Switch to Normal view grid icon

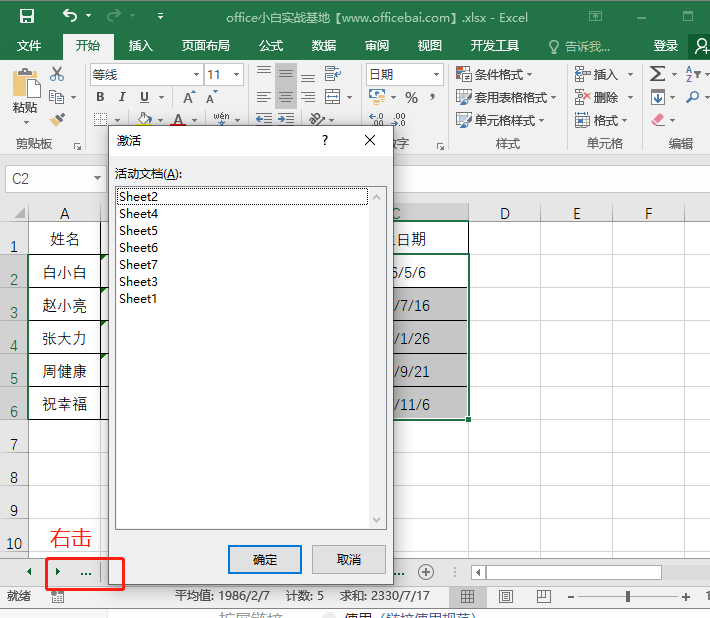click(467, 597)
